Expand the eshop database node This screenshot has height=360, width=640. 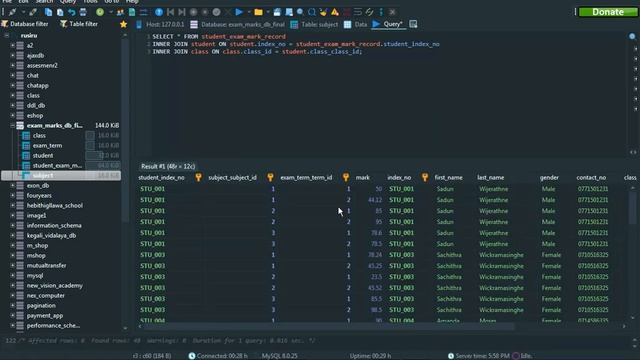13,116
